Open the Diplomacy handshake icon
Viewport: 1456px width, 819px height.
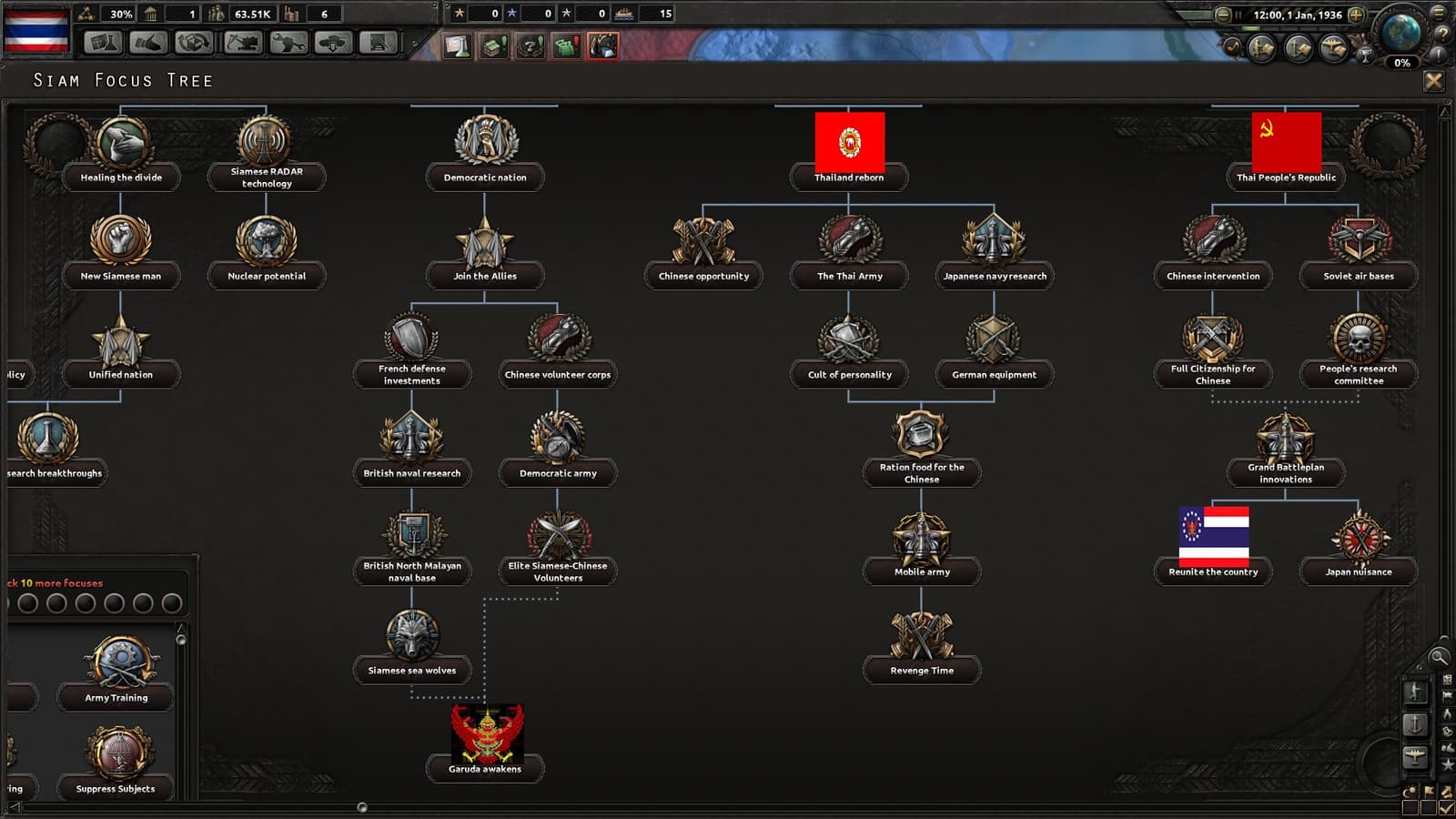pyautogui.click(x=148, y=43)
